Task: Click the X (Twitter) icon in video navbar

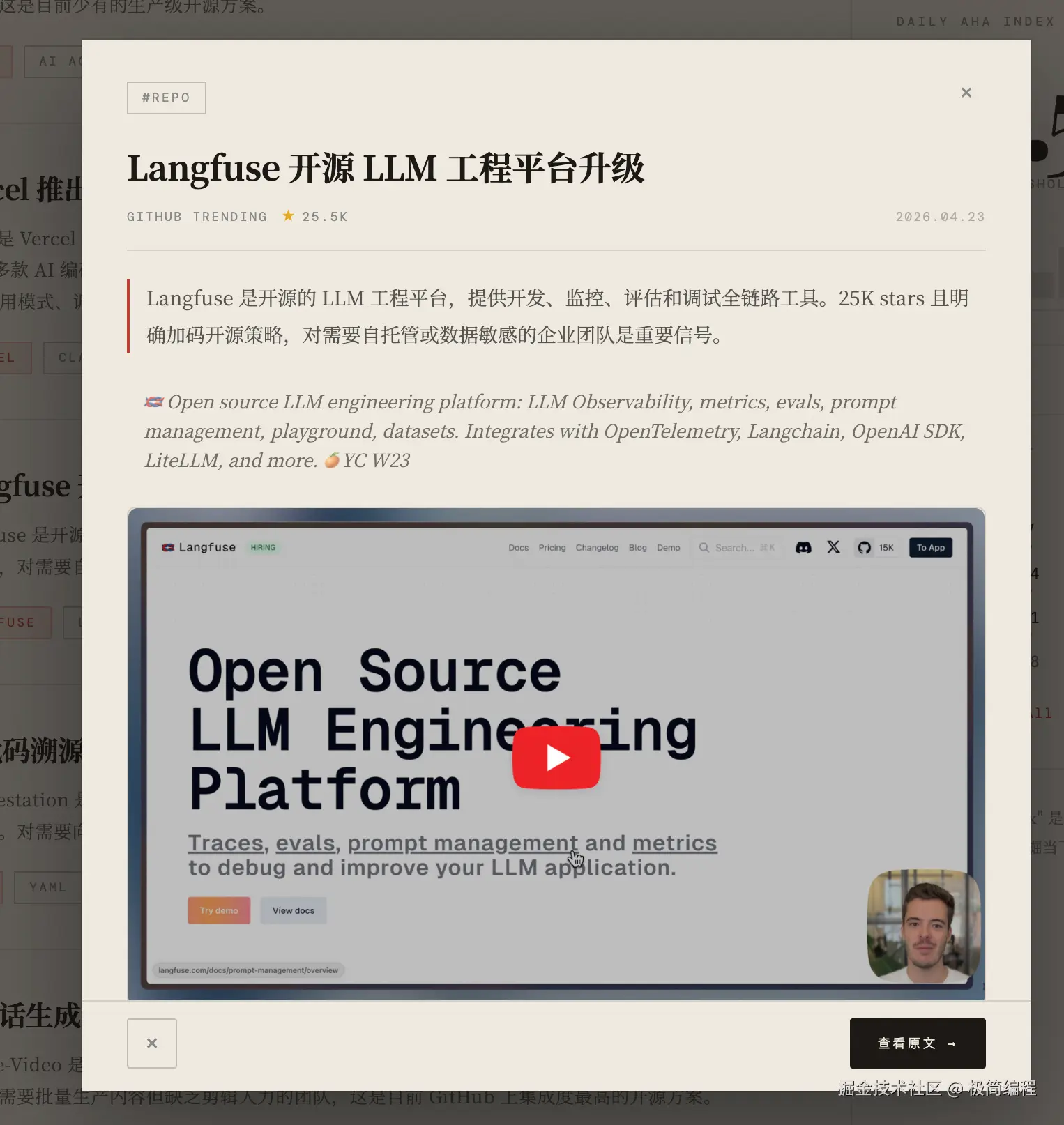Action: (833, 547)
